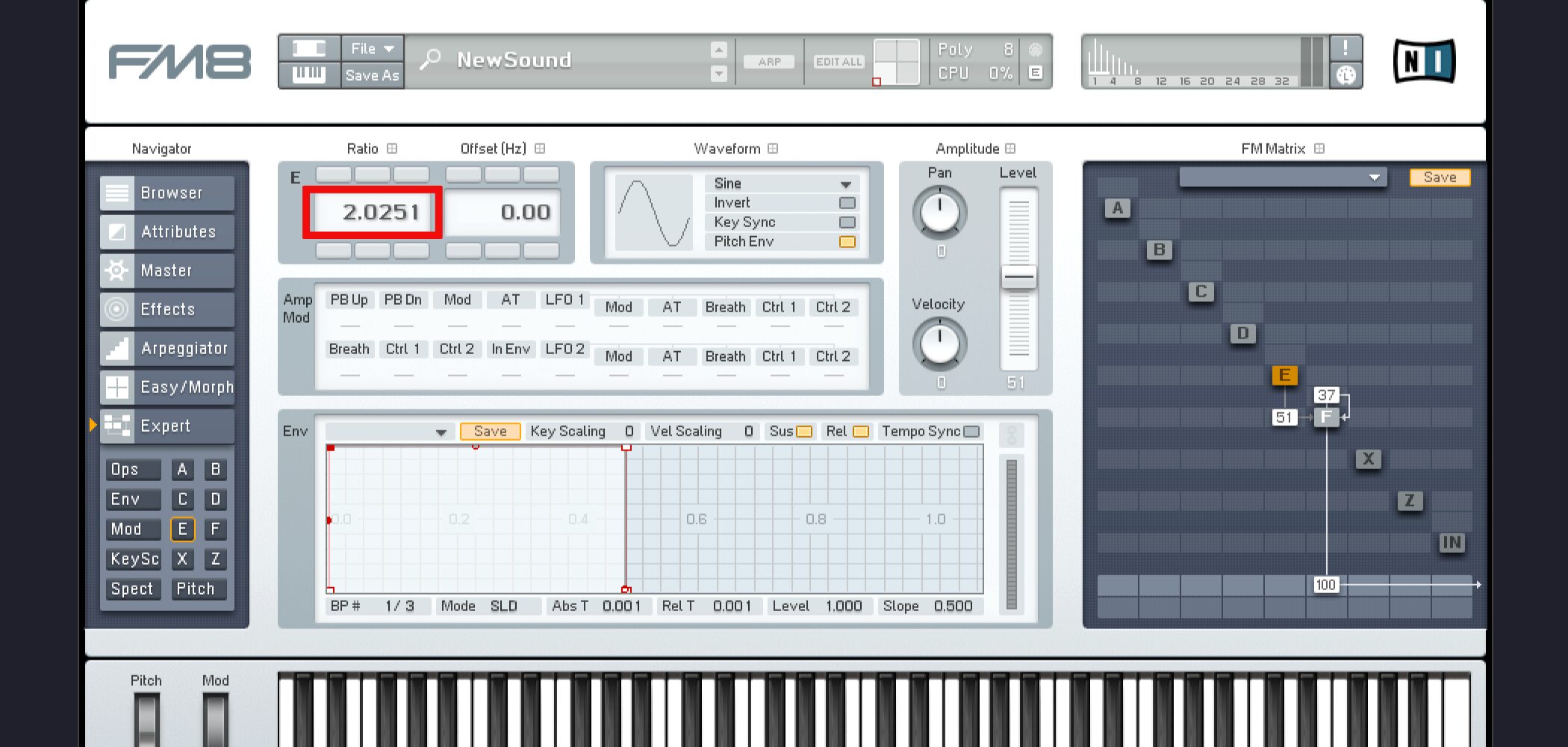Click the FM8 logo
Screen dimensions: 1568x747
[179, 61]
